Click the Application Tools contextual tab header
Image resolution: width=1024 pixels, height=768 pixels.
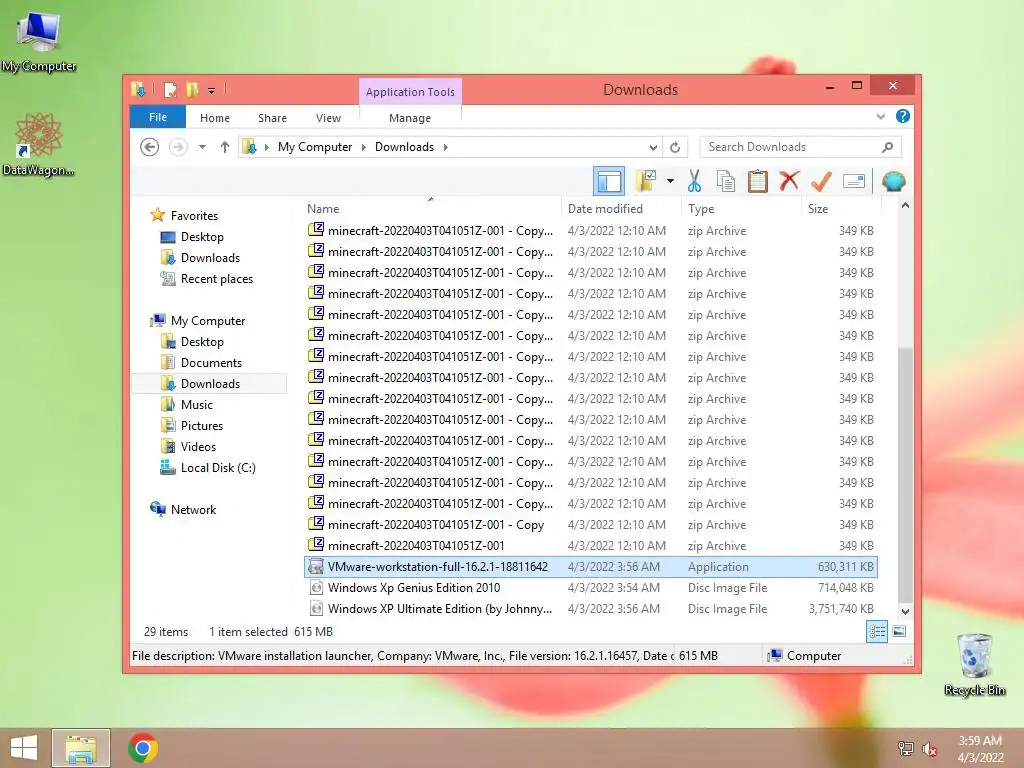410,92
